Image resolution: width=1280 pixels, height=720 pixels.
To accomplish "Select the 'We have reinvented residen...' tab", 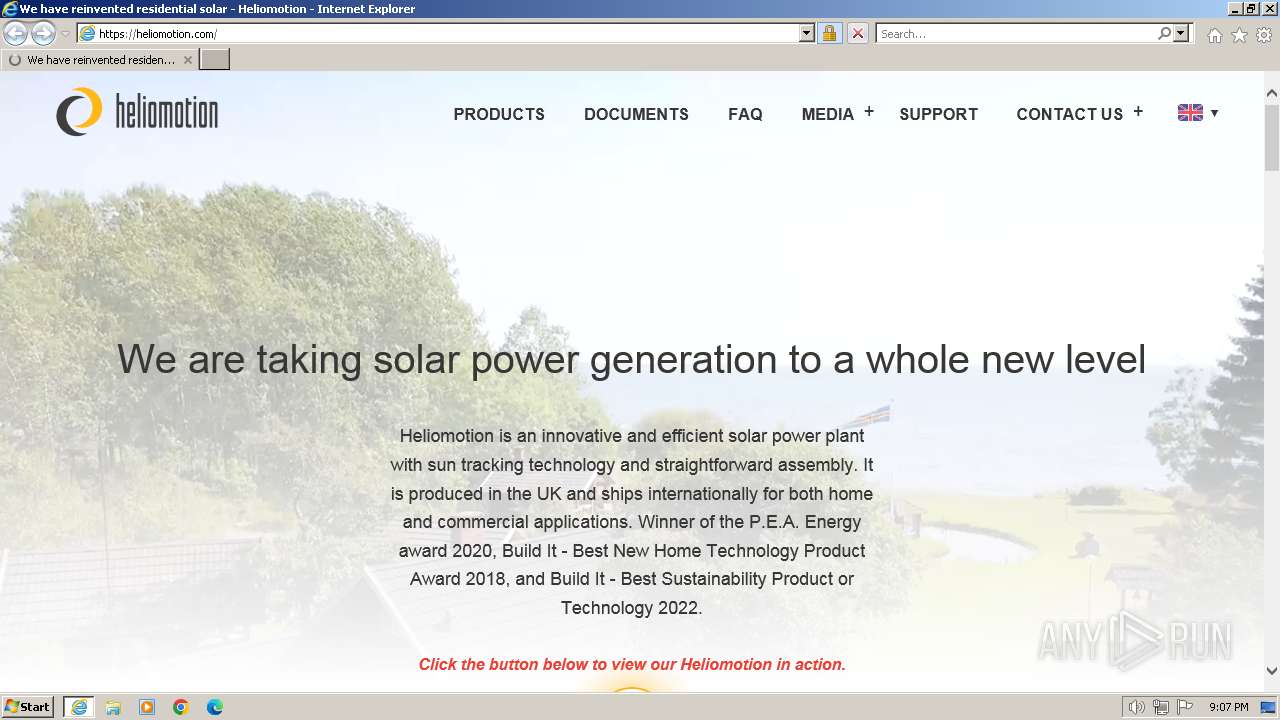I will [x=100, y=60].
